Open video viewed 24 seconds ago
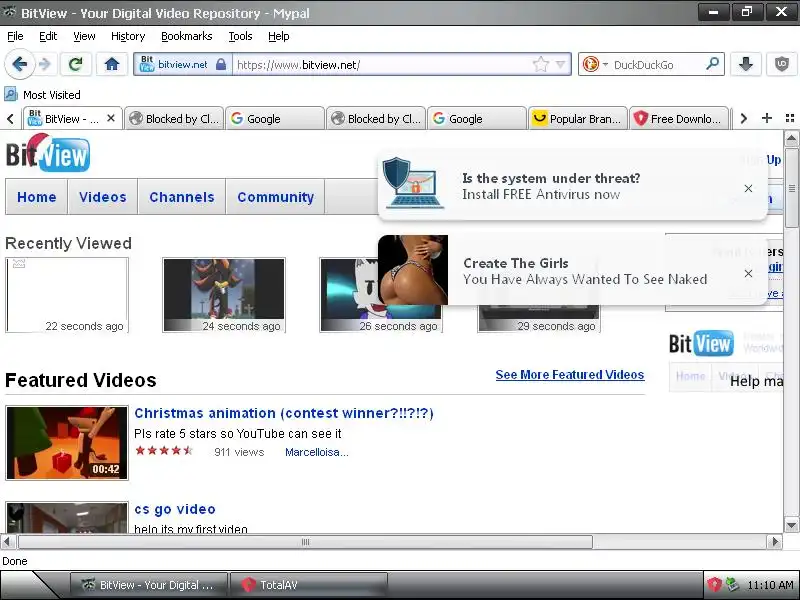This screenshot has width=800, height=600. pos(224,295)
